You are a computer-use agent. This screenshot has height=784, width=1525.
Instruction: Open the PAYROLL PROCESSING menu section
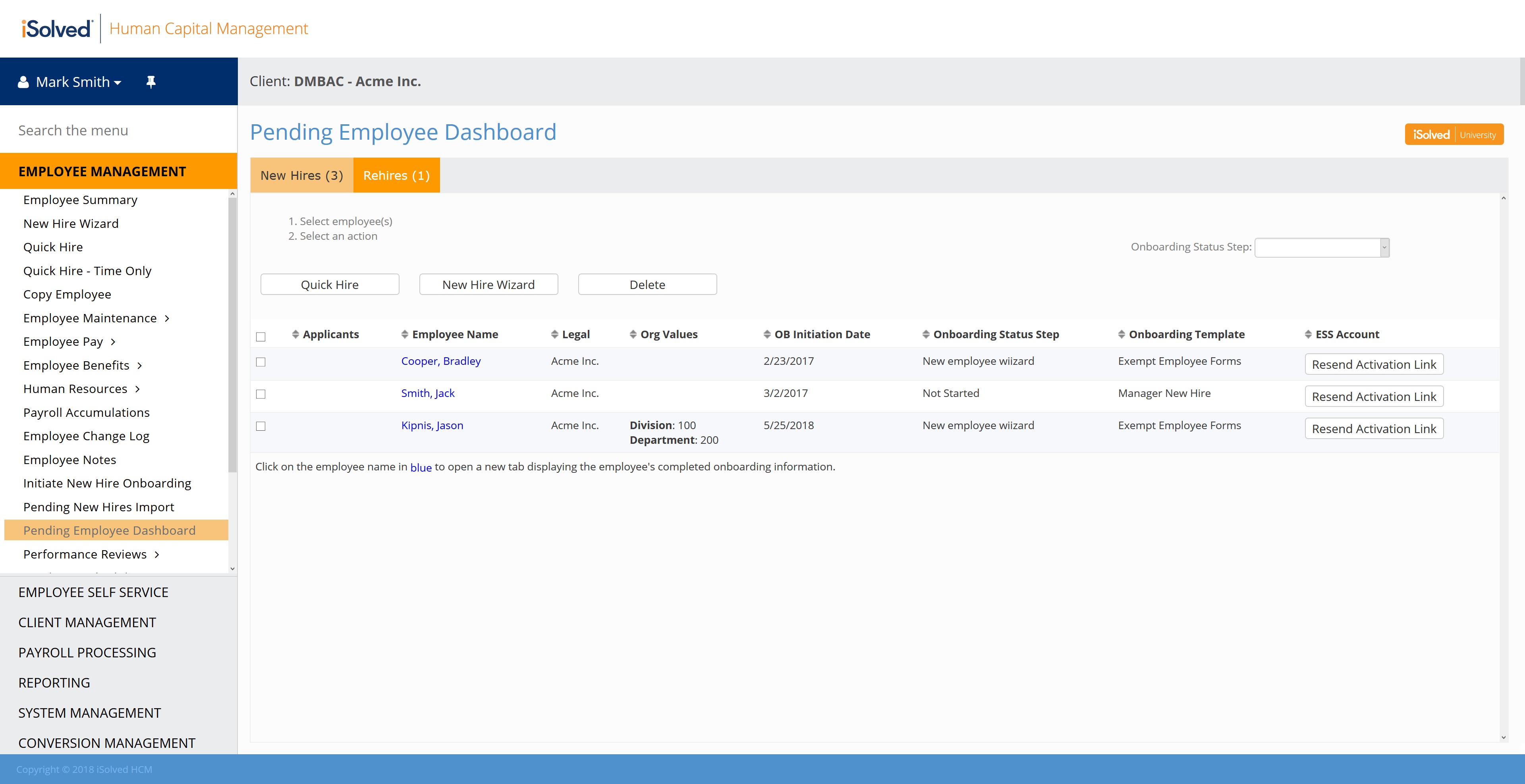(87, 653)
